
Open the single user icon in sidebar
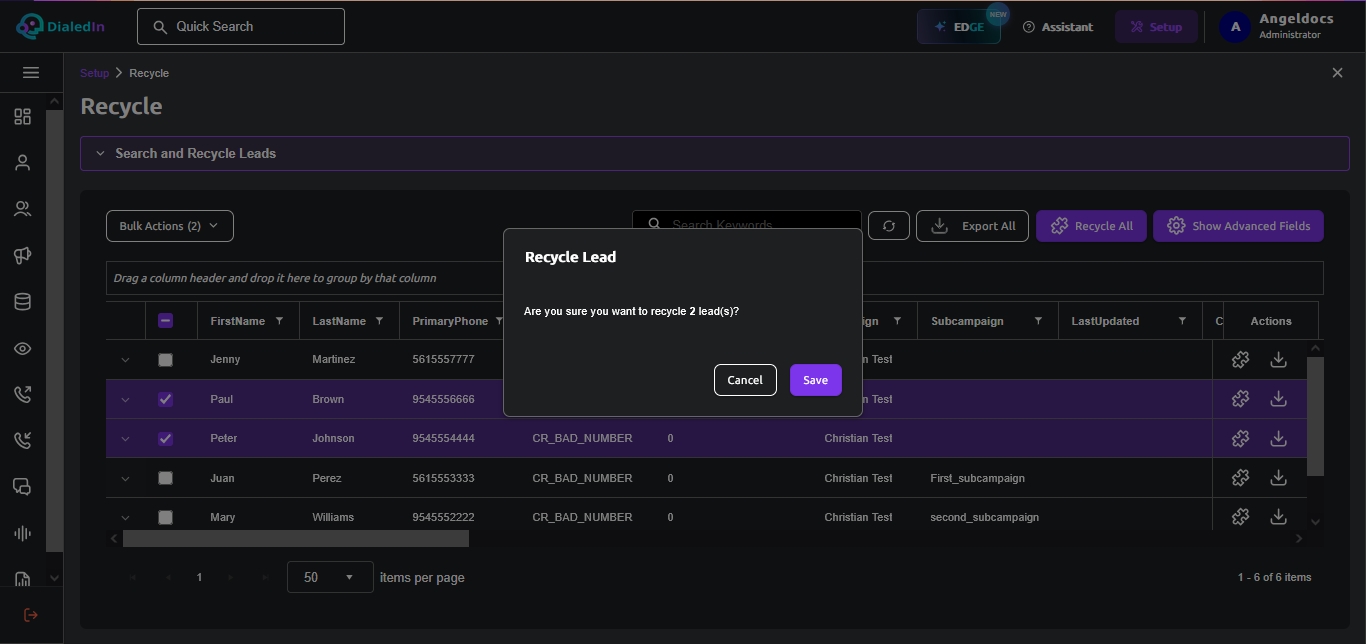click(22, 163)
